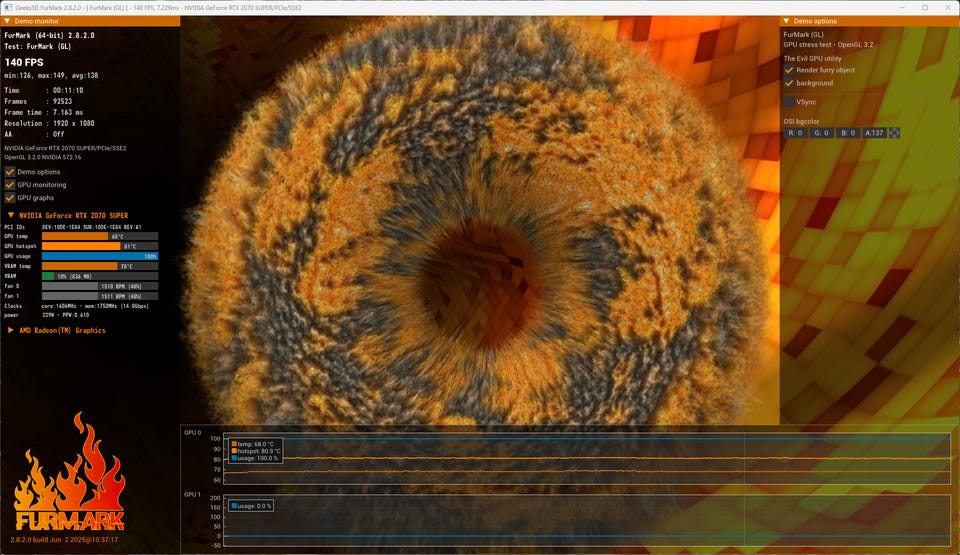The height and width of the screenshot is (555, 960).
Task: Click the FurMark title bar app icon
Action: [x=9, y=7]
